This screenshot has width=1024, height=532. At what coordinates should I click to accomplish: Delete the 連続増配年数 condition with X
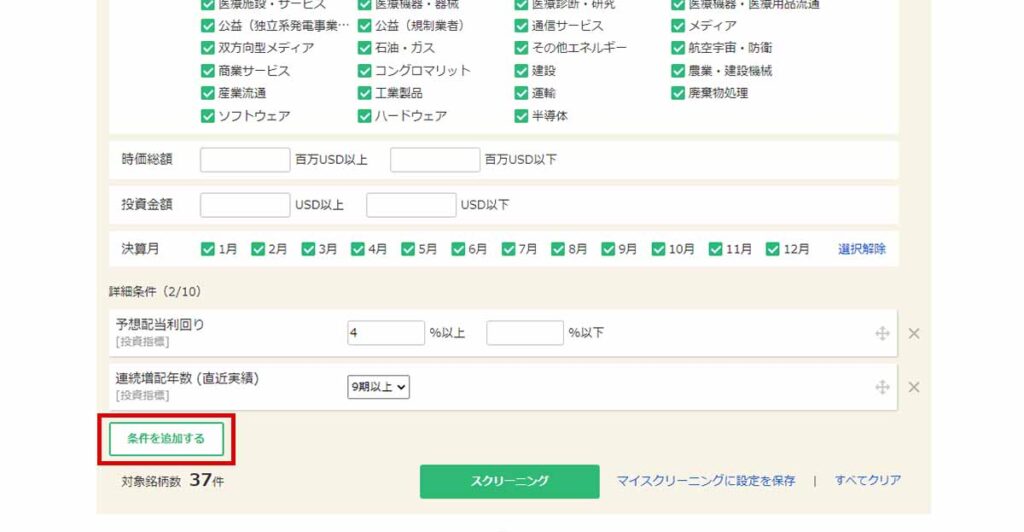(x=913, y=387)
